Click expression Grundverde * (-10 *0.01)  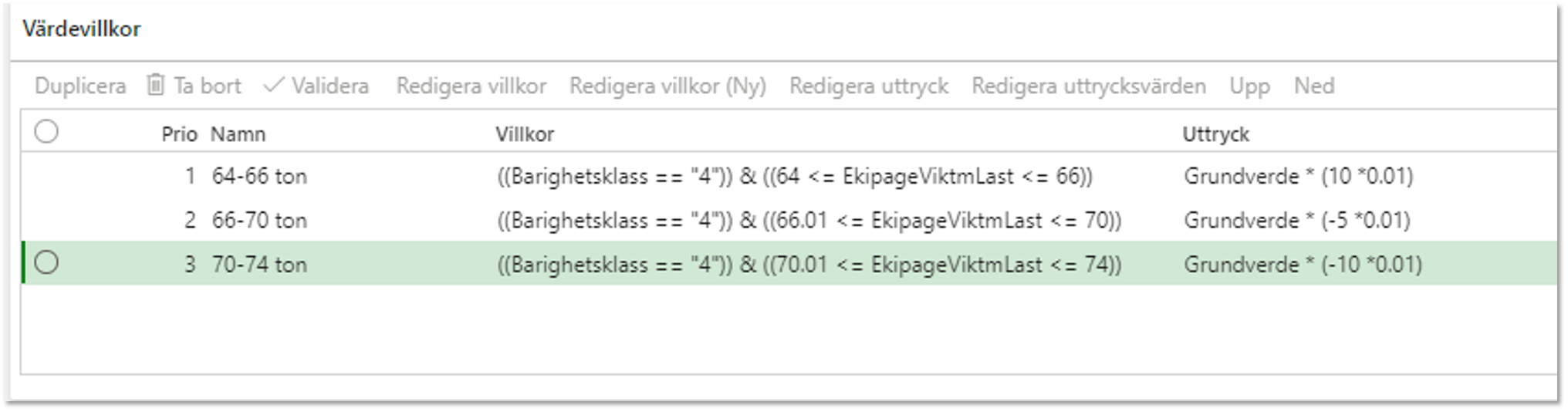[1303, 265]
